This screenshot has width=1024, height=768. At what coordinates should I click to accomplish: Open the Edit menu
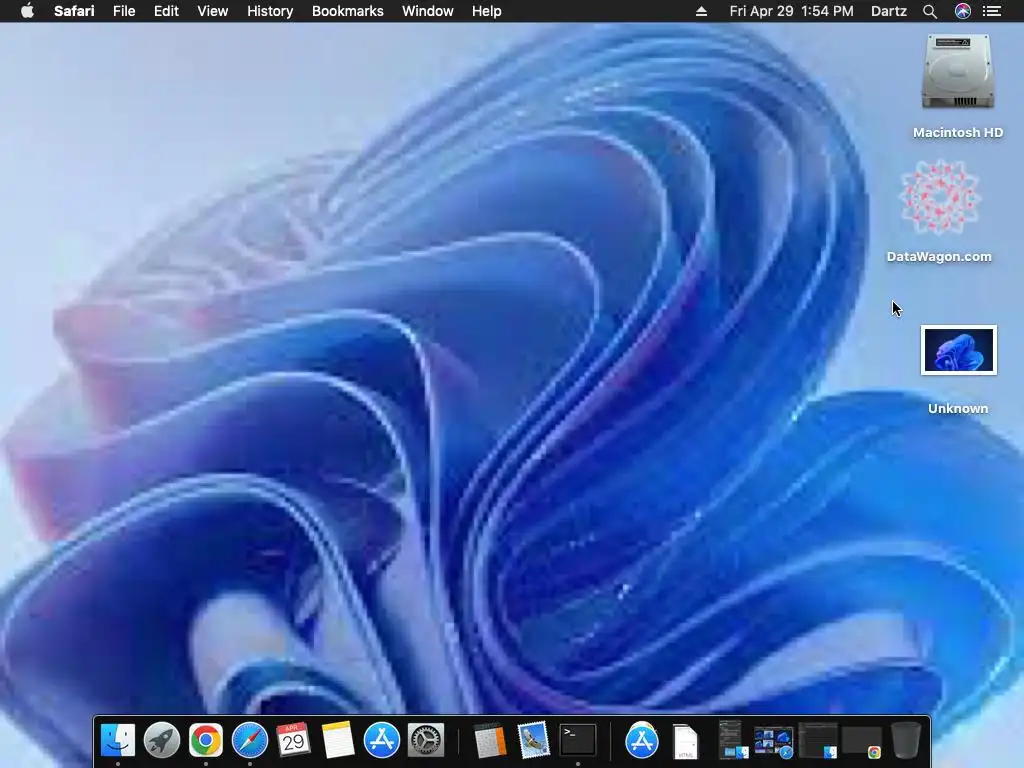[x=166, y=11]
